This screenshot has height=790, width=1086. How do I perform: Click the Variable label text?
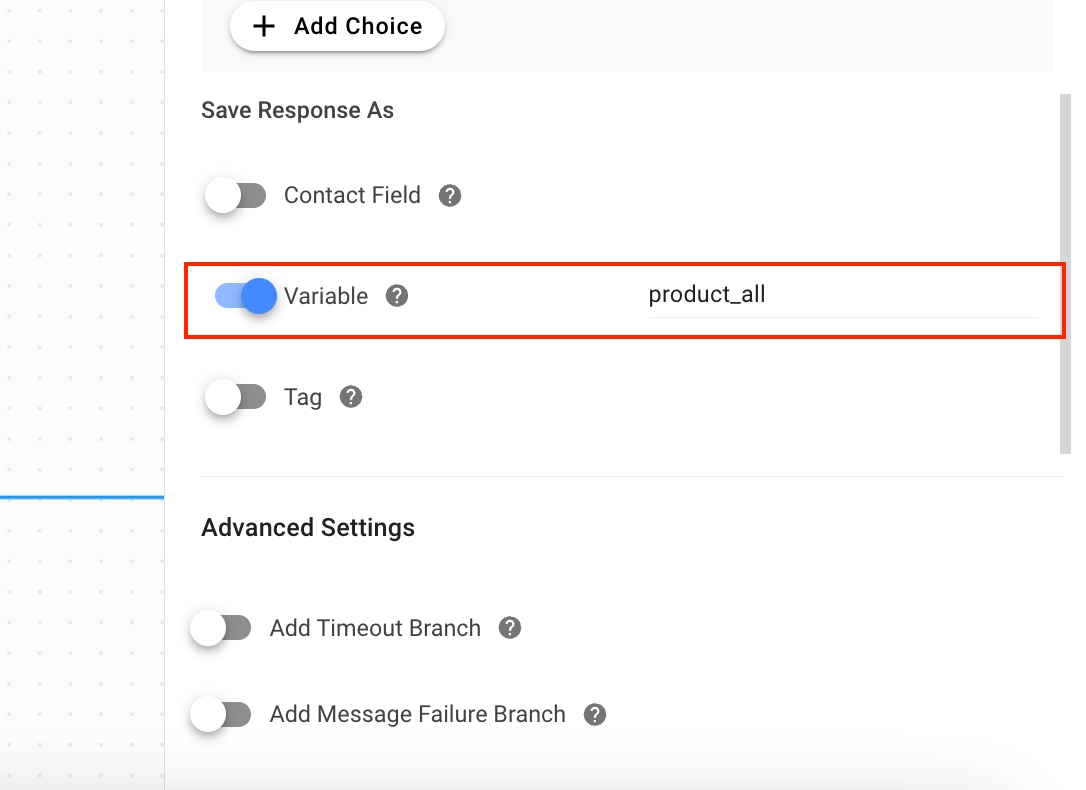326,296
